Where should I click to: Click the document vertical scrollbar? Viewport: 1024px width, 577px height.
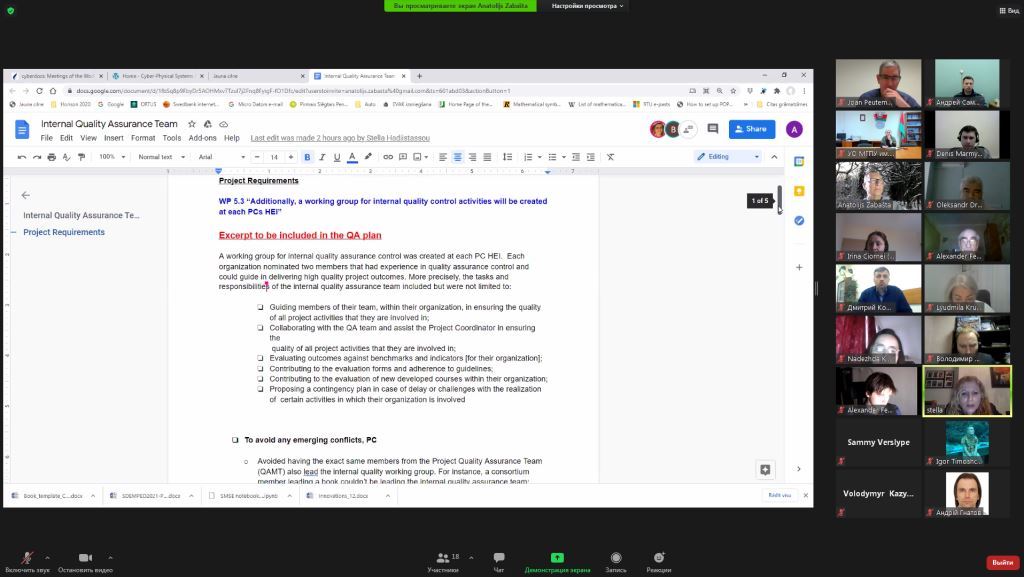pos(780,200)
